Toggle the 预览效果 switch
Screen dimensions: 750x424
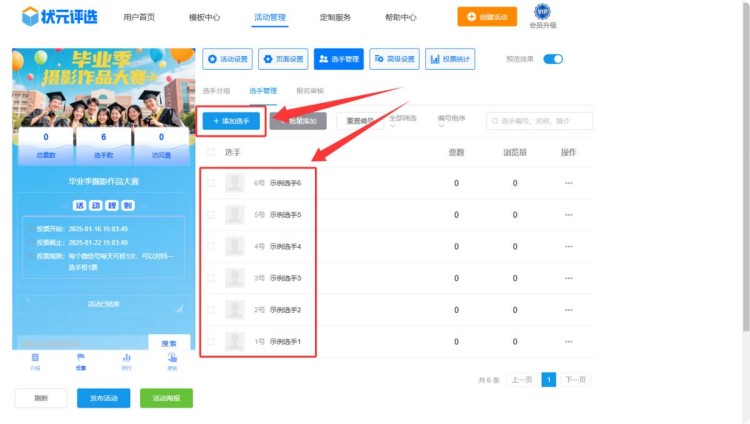click(x=553, y=59)
